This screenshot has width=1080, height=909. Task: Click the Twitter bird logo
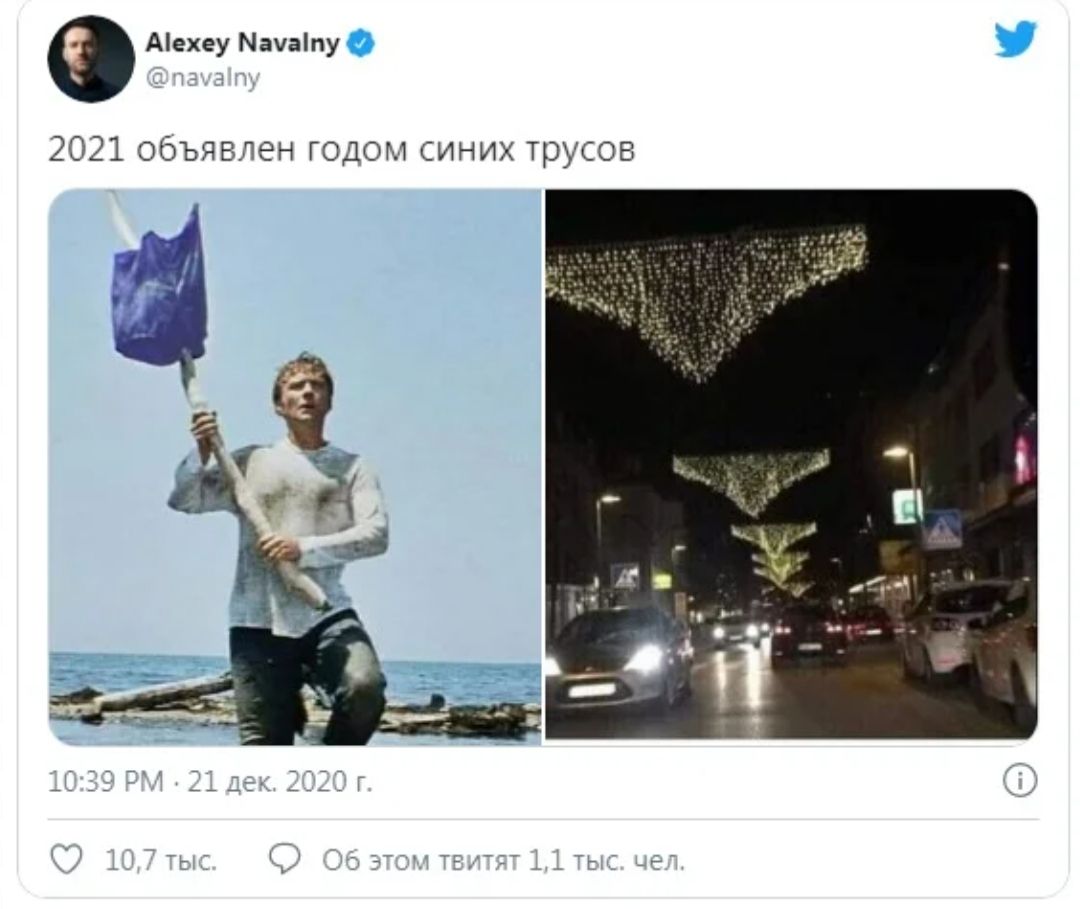(1015, 39)
